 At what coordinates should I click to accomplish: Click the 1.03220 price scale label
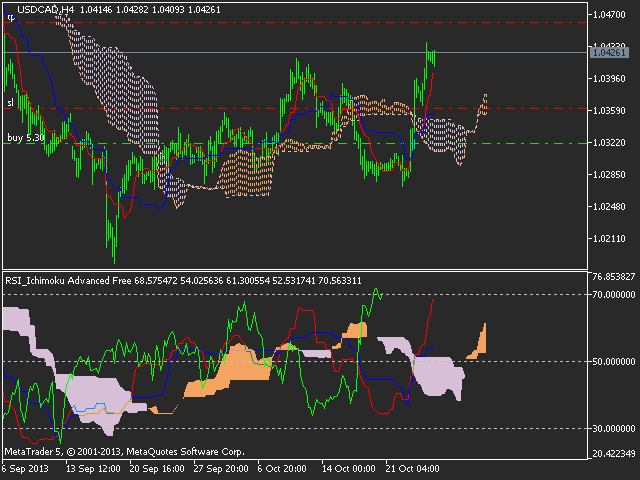609,142
